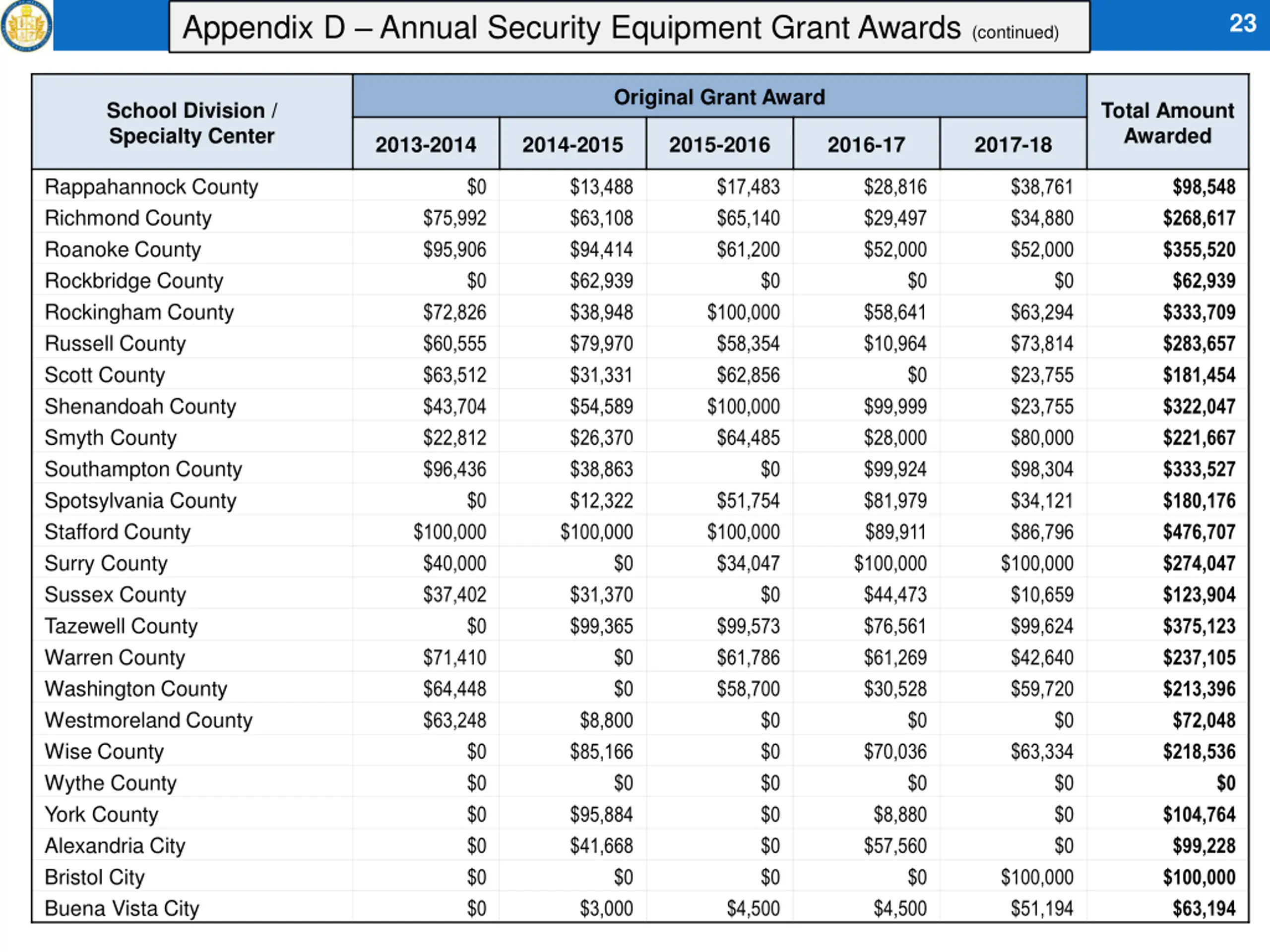Select the Rappahannock County row label
The image size is (1270, 952).
coord(152,187)
